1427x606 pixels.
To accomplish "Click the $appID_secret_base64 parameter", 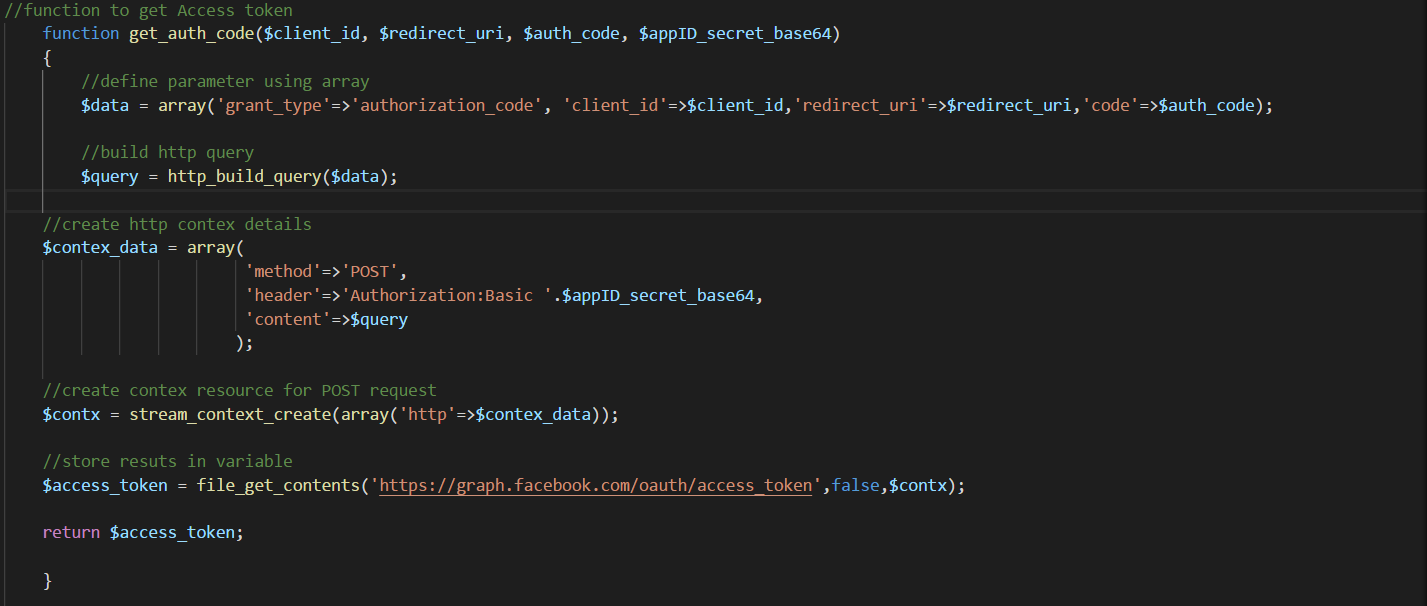I will 738,33.
